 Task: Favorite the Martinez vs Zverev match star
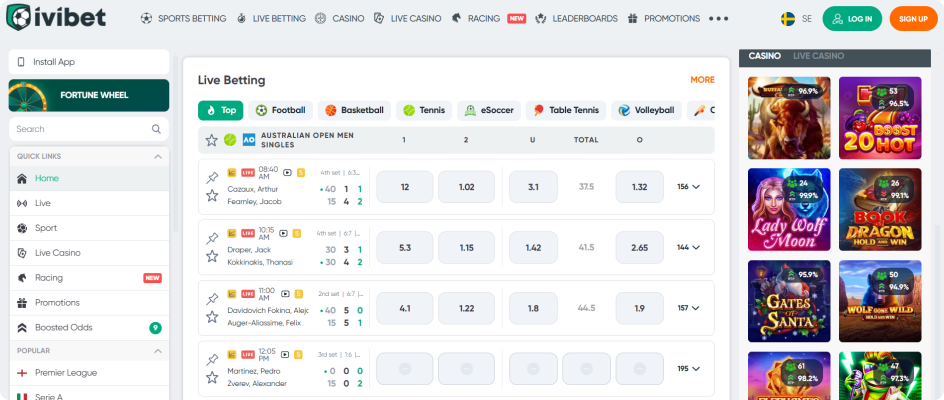click(212, 378)
